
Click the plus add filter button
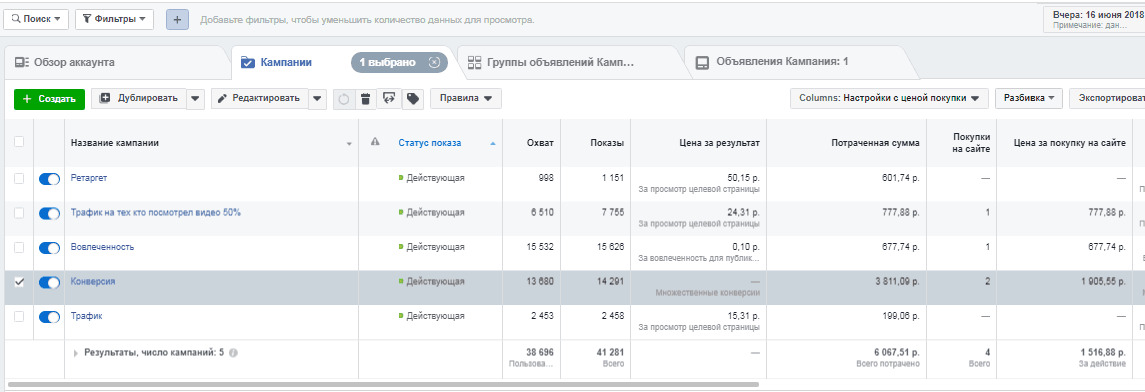(177, 19)
